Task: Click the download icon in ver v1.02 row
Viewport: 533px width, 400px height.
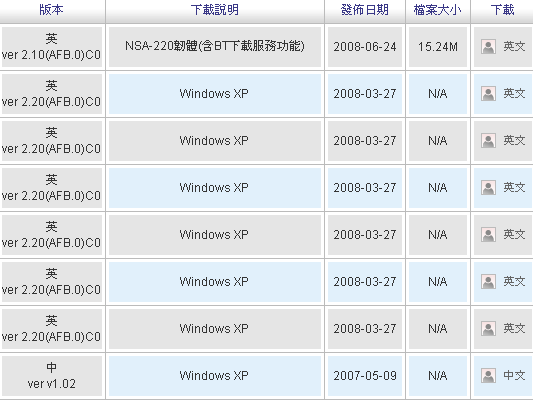Action: click(488, 376)
